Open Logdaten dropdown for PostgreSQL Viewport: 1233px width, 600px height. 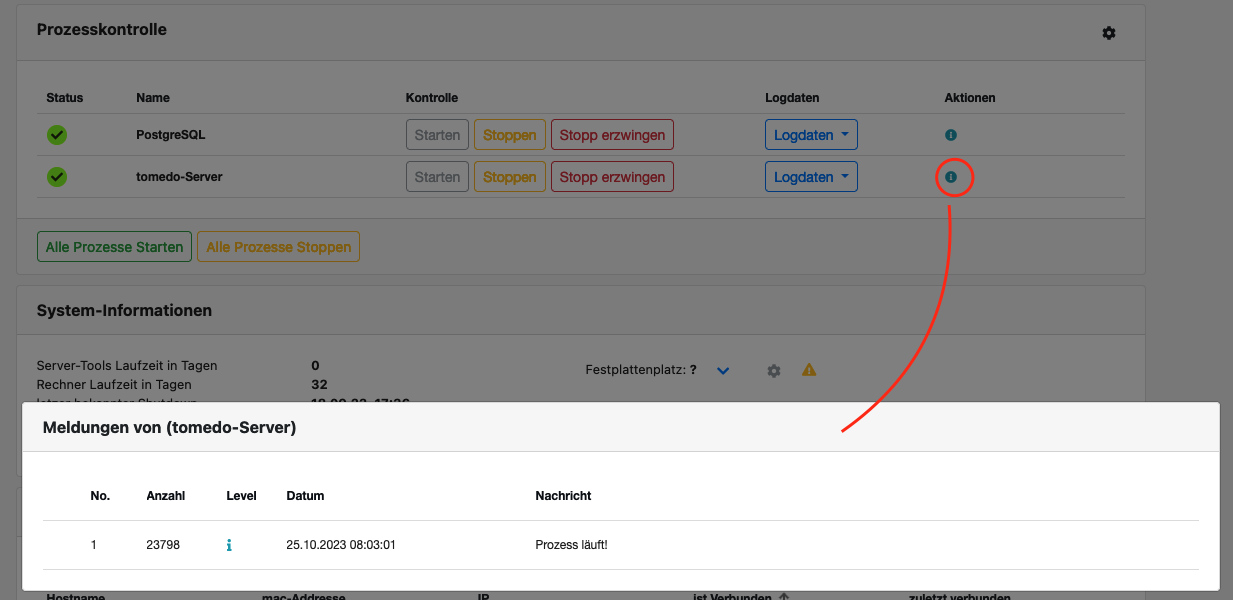811,135
